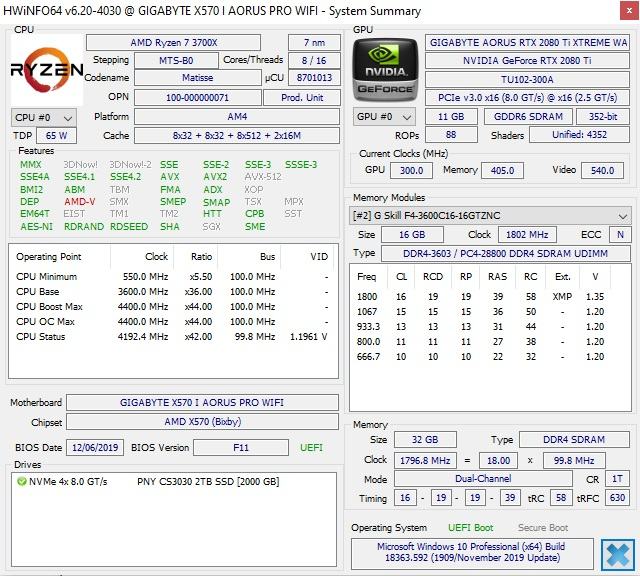The height and width of the screenshot is (576, 640).
Task: Click the SME feature flag
Action: [x=255, y=227]
